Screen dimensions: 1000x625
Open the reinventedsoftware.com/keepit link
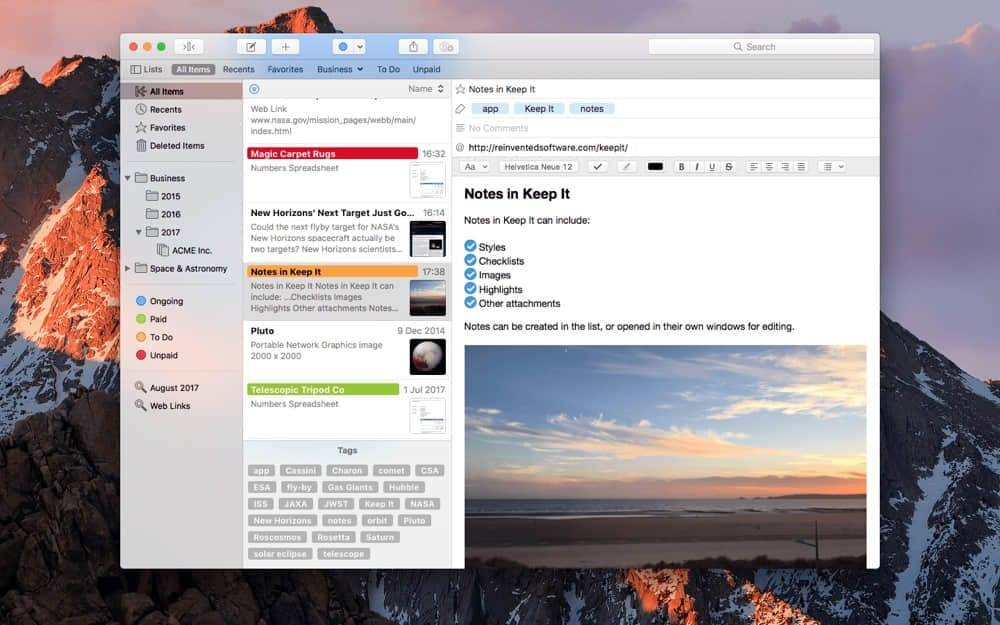[x=548, y=147]
